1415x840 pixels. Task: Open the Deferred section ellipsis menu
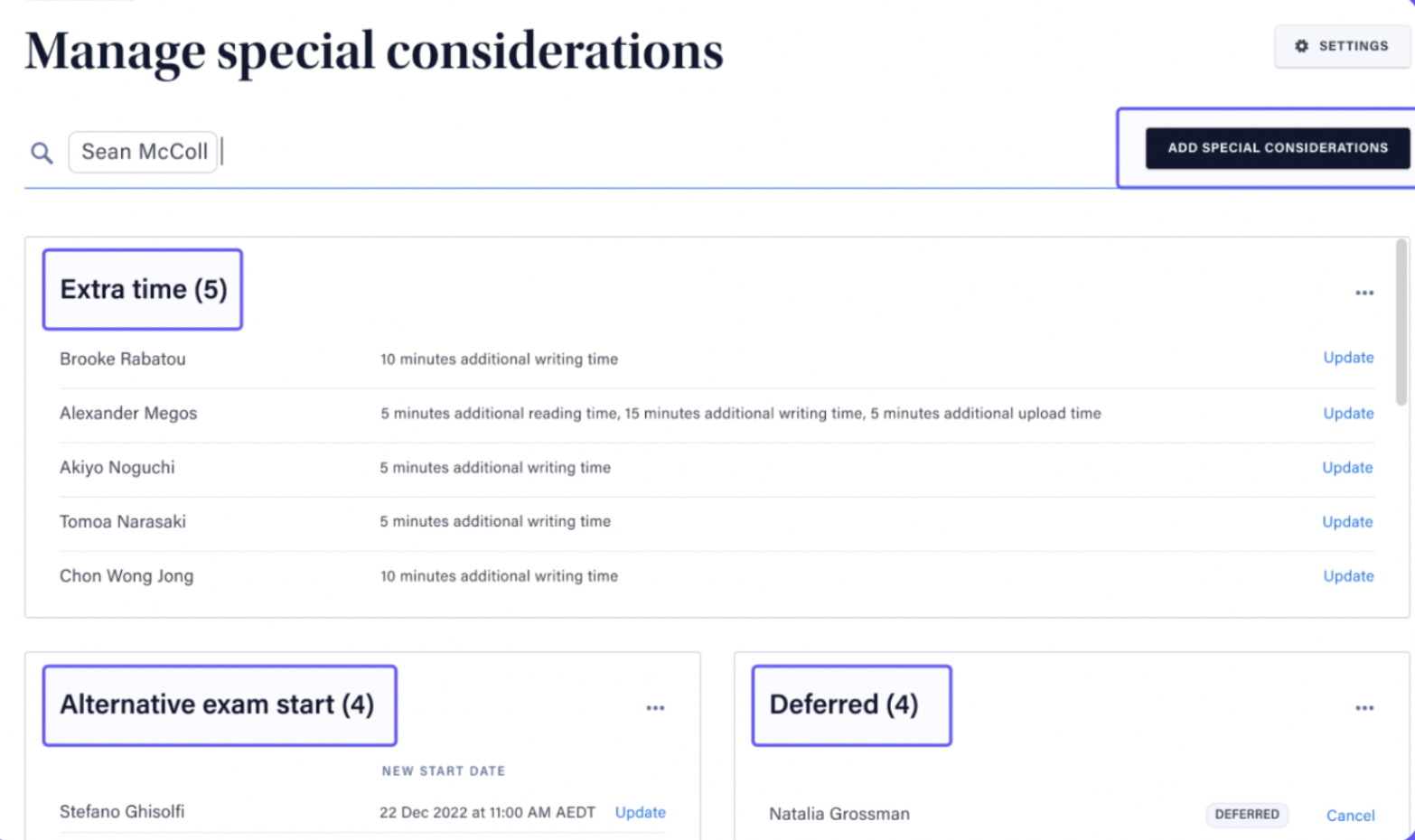pyautogui.click(x=1364, y=708)
